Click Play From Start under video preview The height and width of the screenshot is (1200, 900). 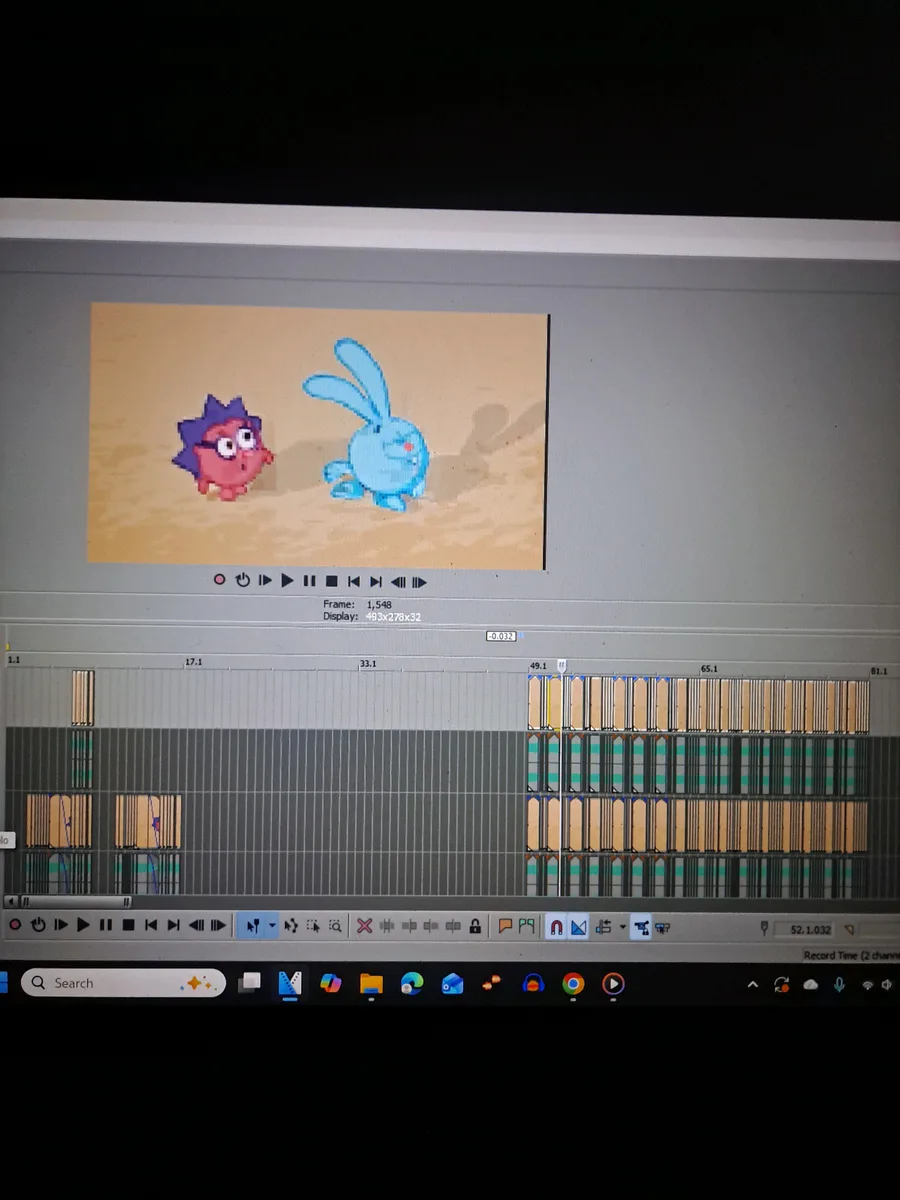tap(265, 580)
